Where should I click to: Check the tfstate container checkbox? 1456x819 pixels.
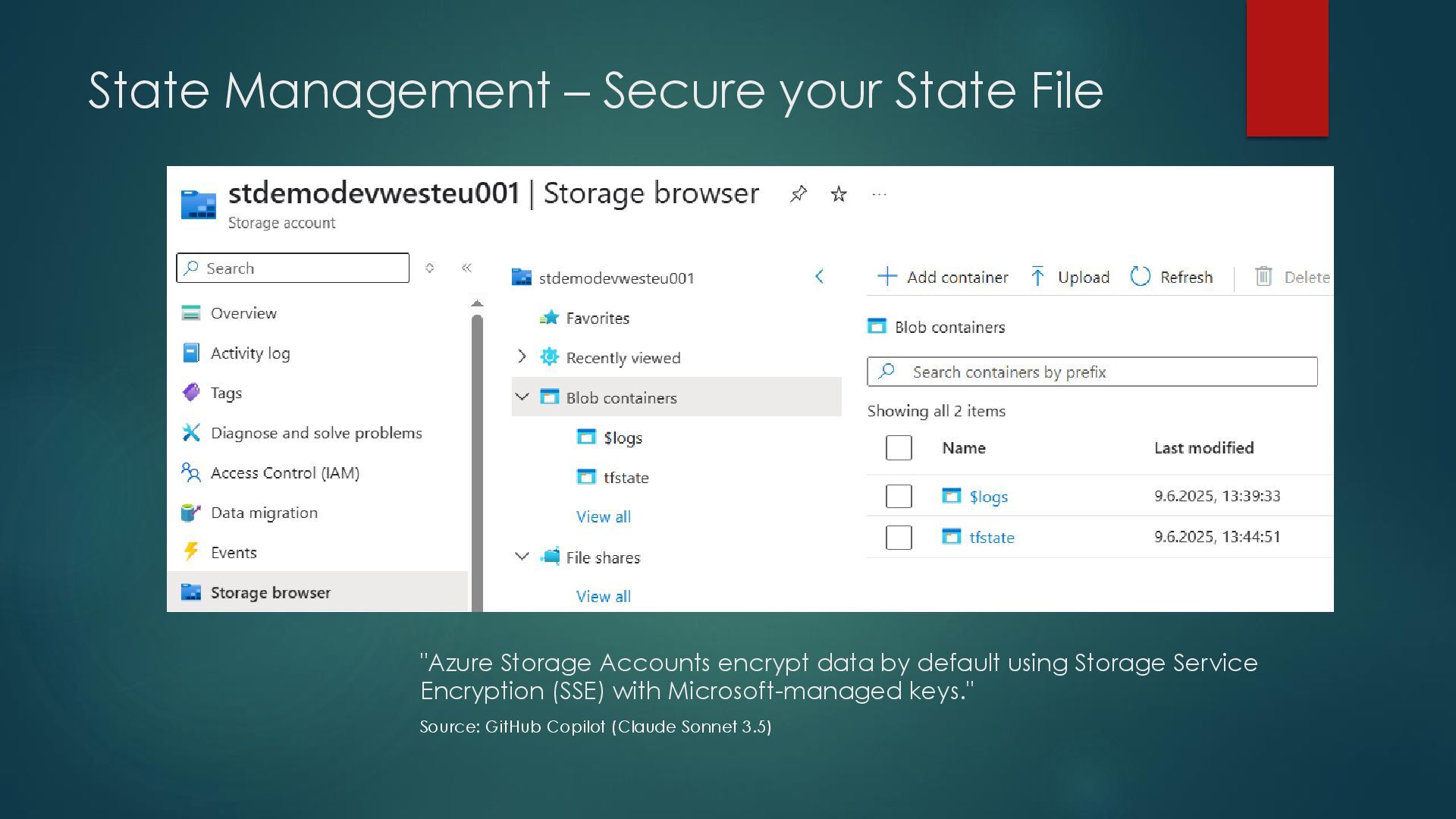[899, 537]
